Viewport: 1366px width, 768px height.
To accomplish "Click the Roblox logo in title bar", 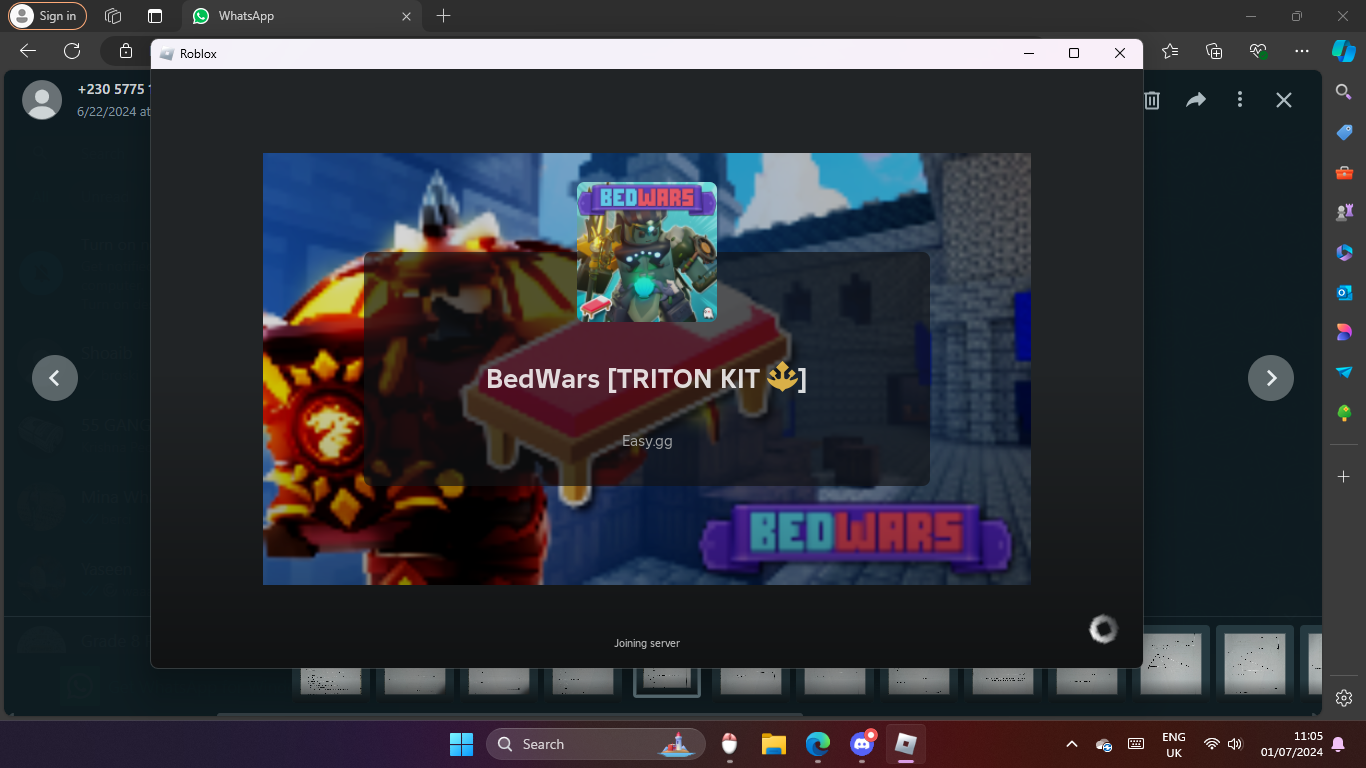I will point(166,54).
